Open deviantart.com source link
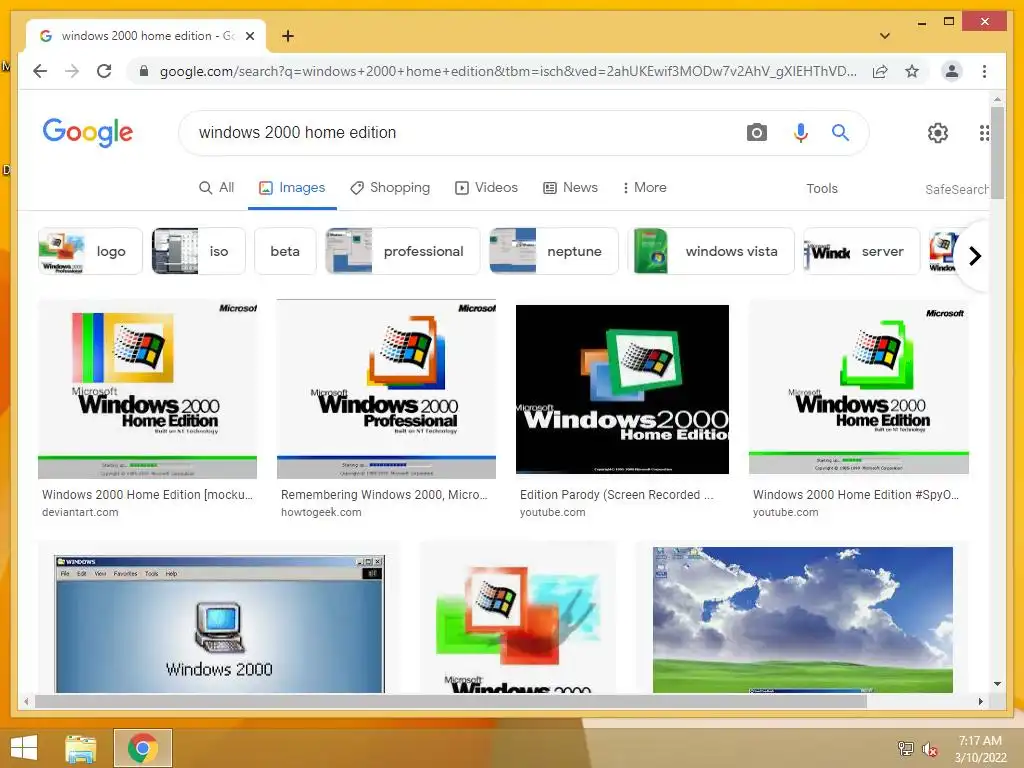This screenshot has width=1024, height=768. tap(80, 513)
